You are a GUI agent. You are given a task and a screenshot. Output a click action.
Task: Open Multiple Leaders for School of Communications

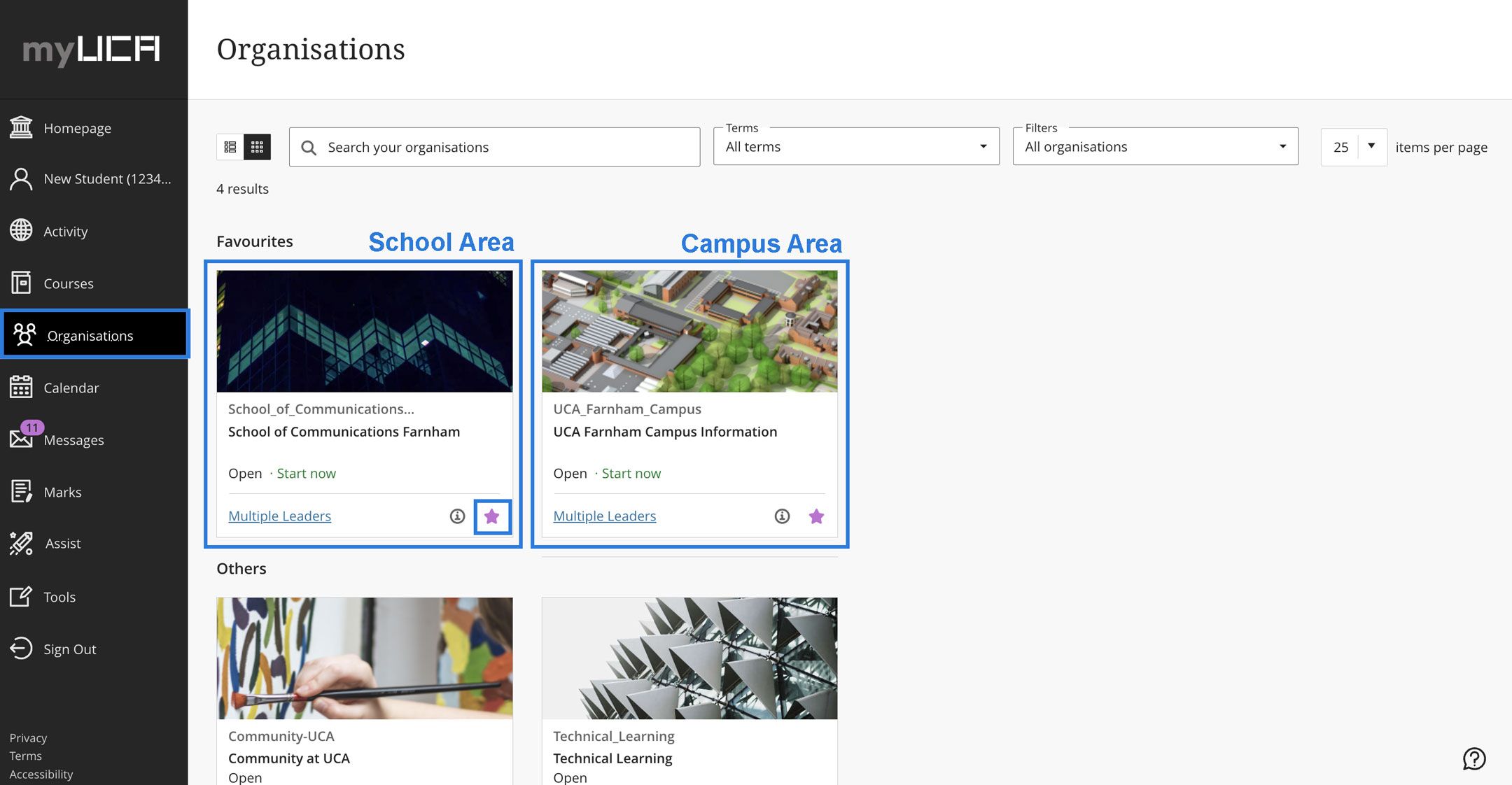pyautogui.click(x=279, y=516)
